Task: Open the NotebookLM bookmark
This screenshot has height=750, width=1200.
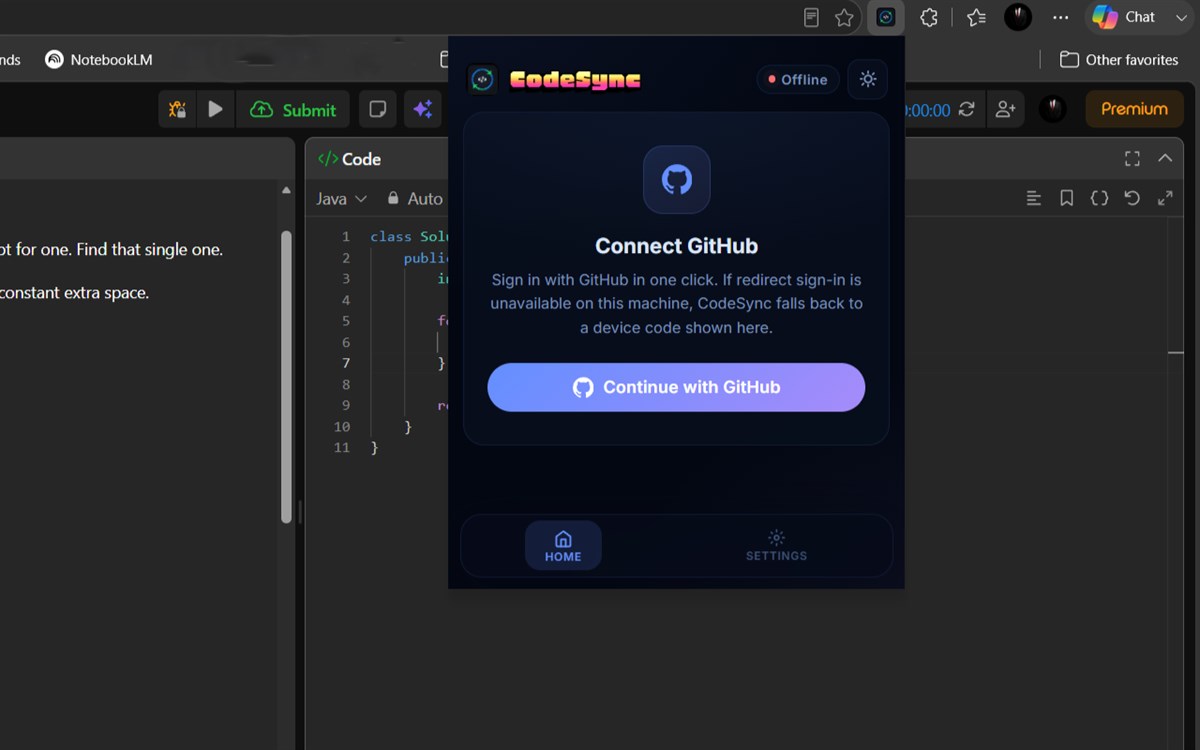Action: pos(99,59)
